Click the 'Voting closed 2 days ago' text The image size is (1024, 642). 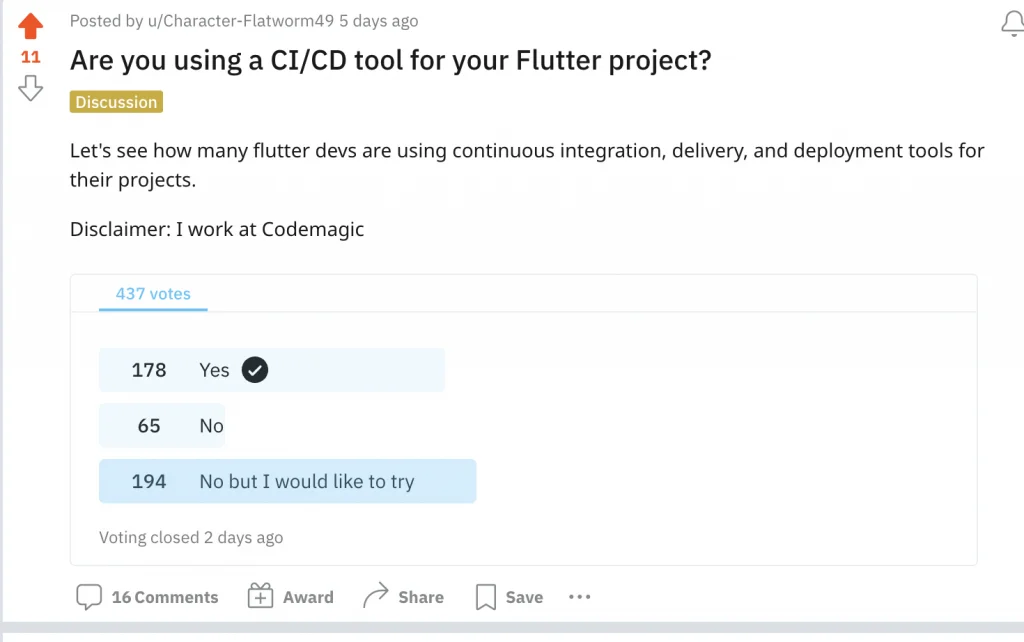click(x=190, y=538)
